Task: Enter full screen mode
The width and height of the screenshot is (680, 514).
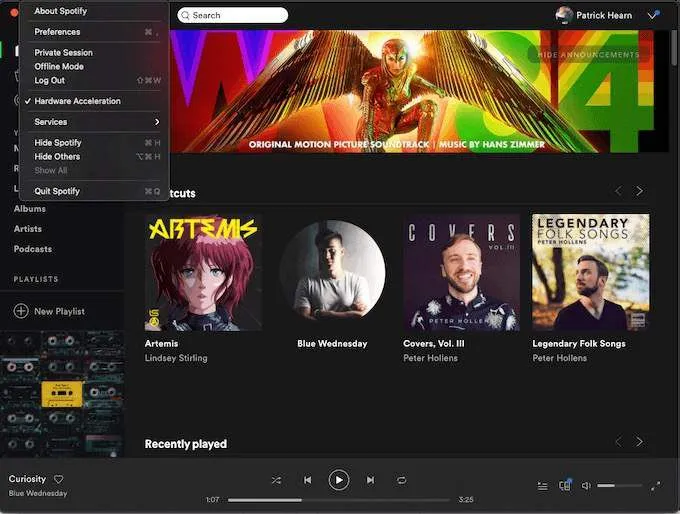Action: tap(656, 486)
